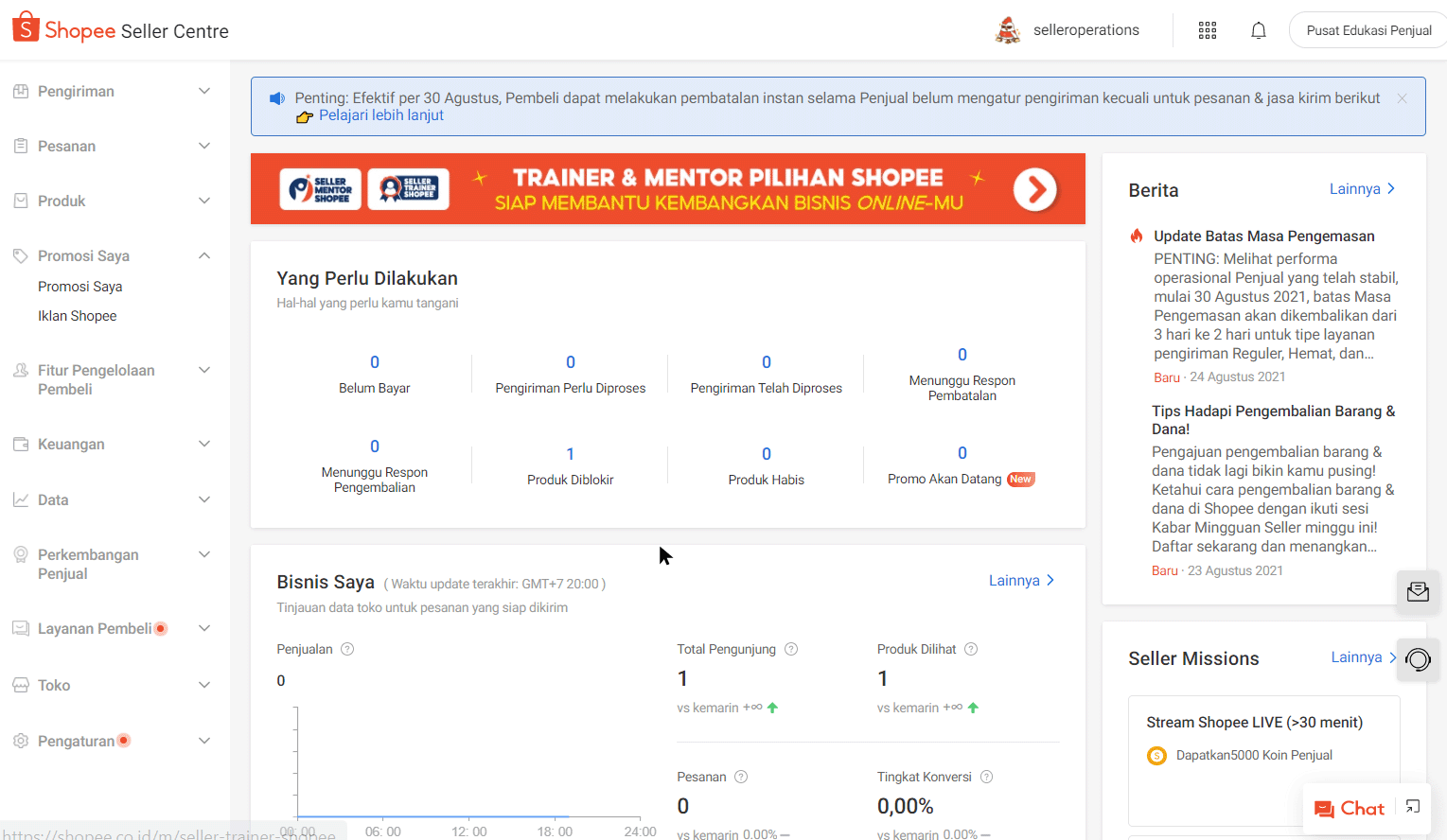Click the notification bell icon
This screenshot has width=1447, height=840.
click(1258, 30)
